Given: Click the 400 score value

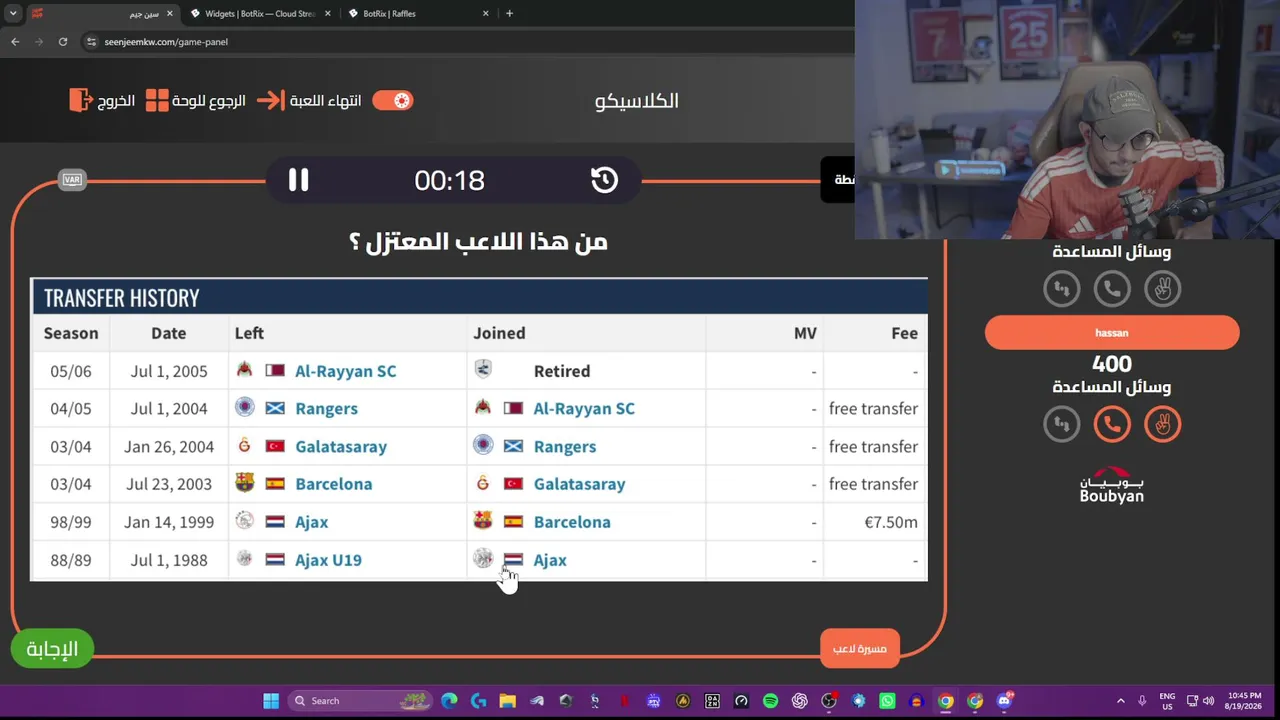Looking at the screenshot, I should point(1112,365).
